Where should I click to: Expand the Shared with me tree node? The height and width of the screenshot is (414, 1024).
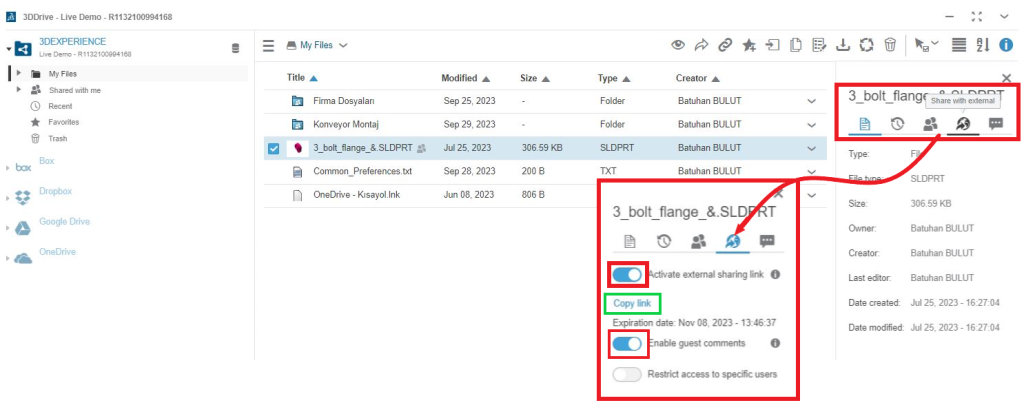(x=19, y=90)
